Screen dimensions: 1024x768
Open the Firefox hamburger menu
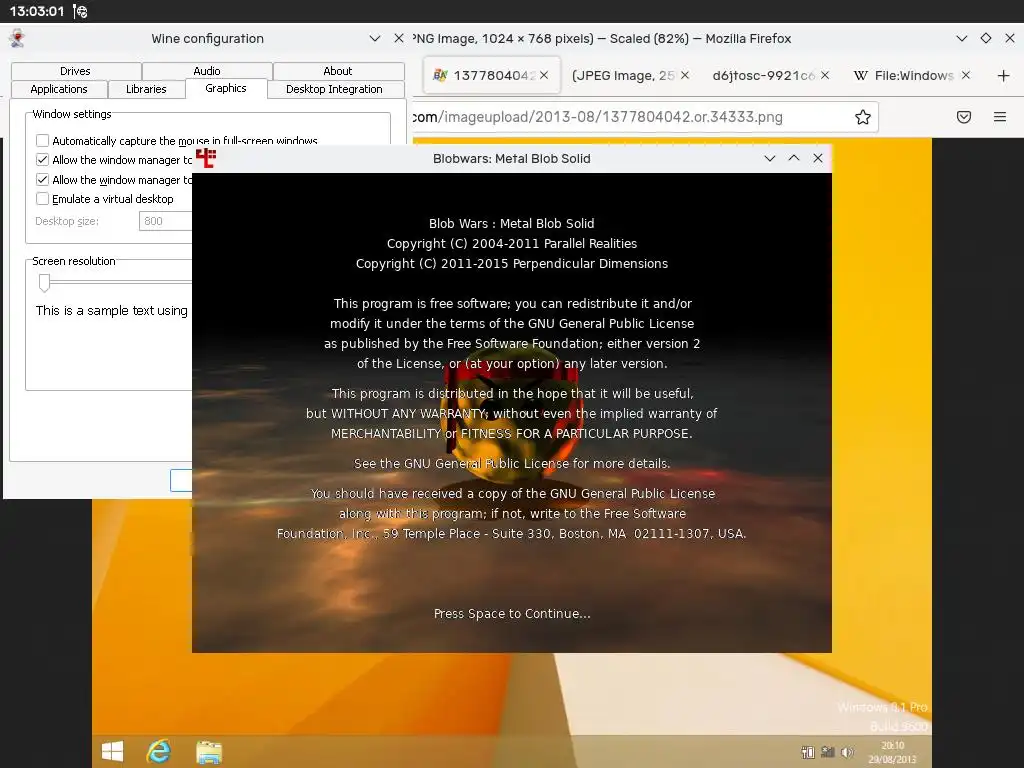(1000, 117)
